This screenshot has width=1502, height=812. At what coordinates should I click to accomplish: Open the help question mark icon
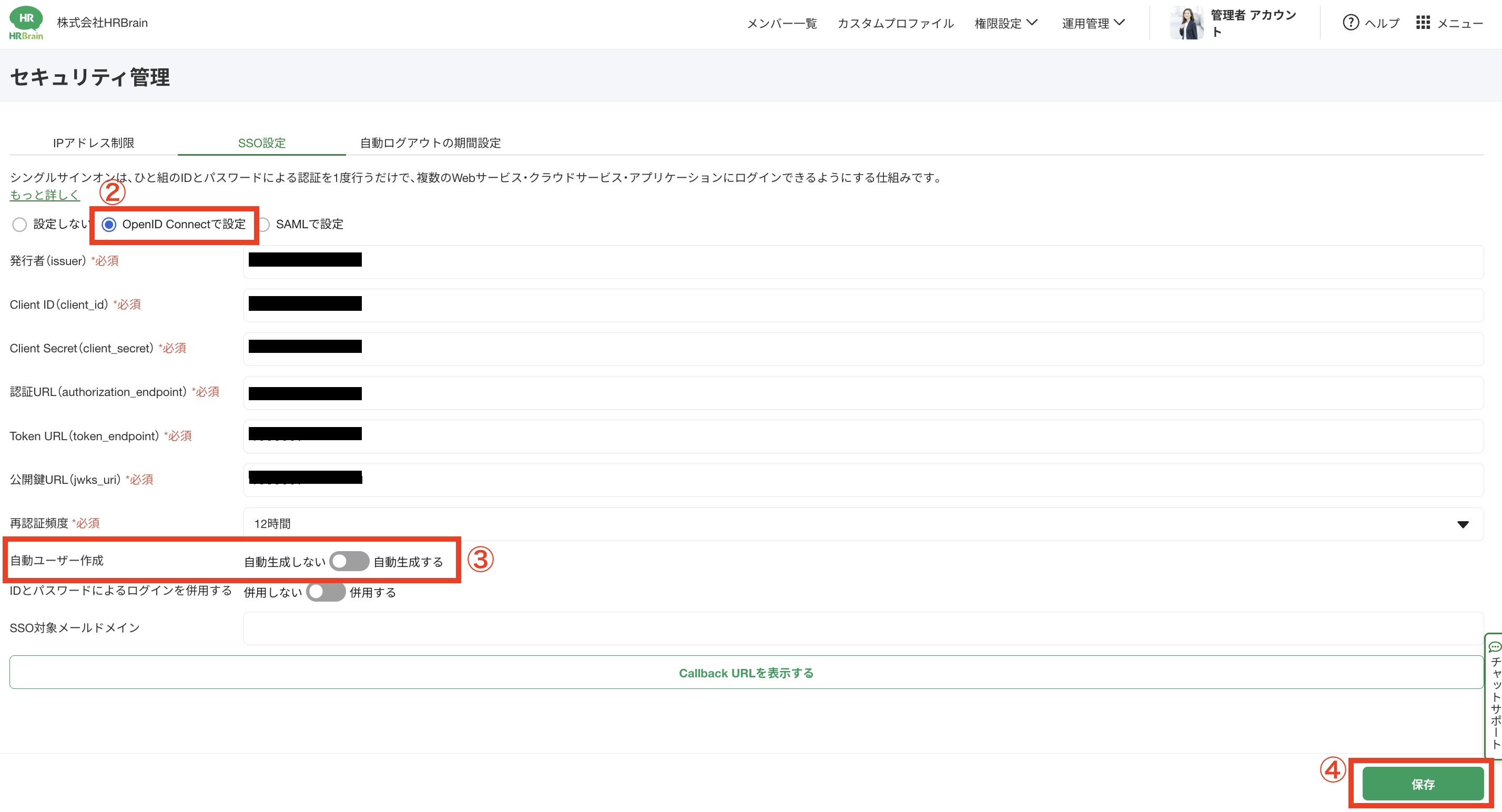(x=1351, y=23)
